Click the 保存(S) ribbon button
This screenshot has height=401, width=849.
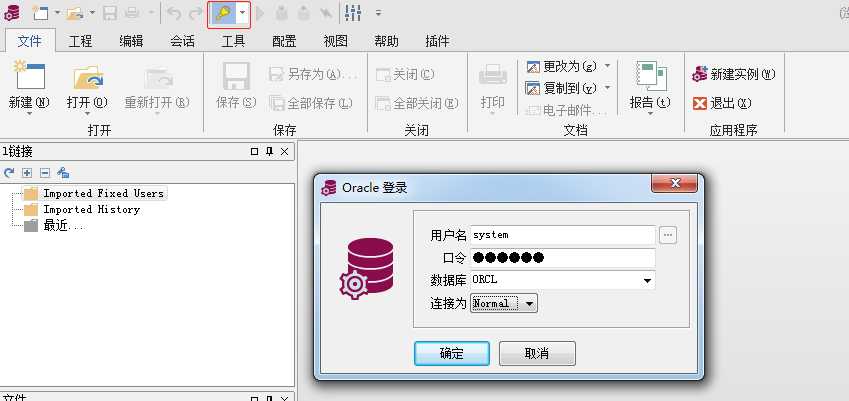tap(236, 87)
